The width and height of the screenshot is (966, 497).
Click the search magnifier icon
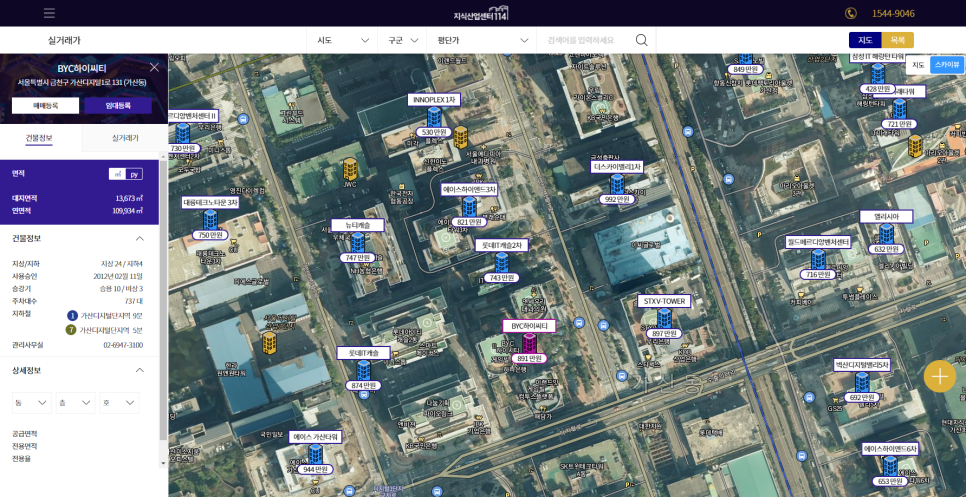click(x=642, y=40)
